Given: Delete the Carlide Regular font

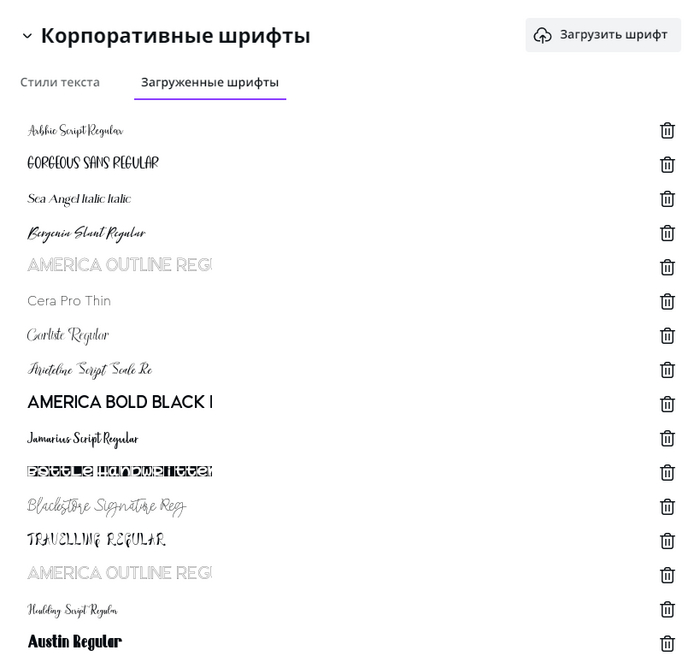Looking at the screenshot, I should pyautogui.click(x=667, y=336).
